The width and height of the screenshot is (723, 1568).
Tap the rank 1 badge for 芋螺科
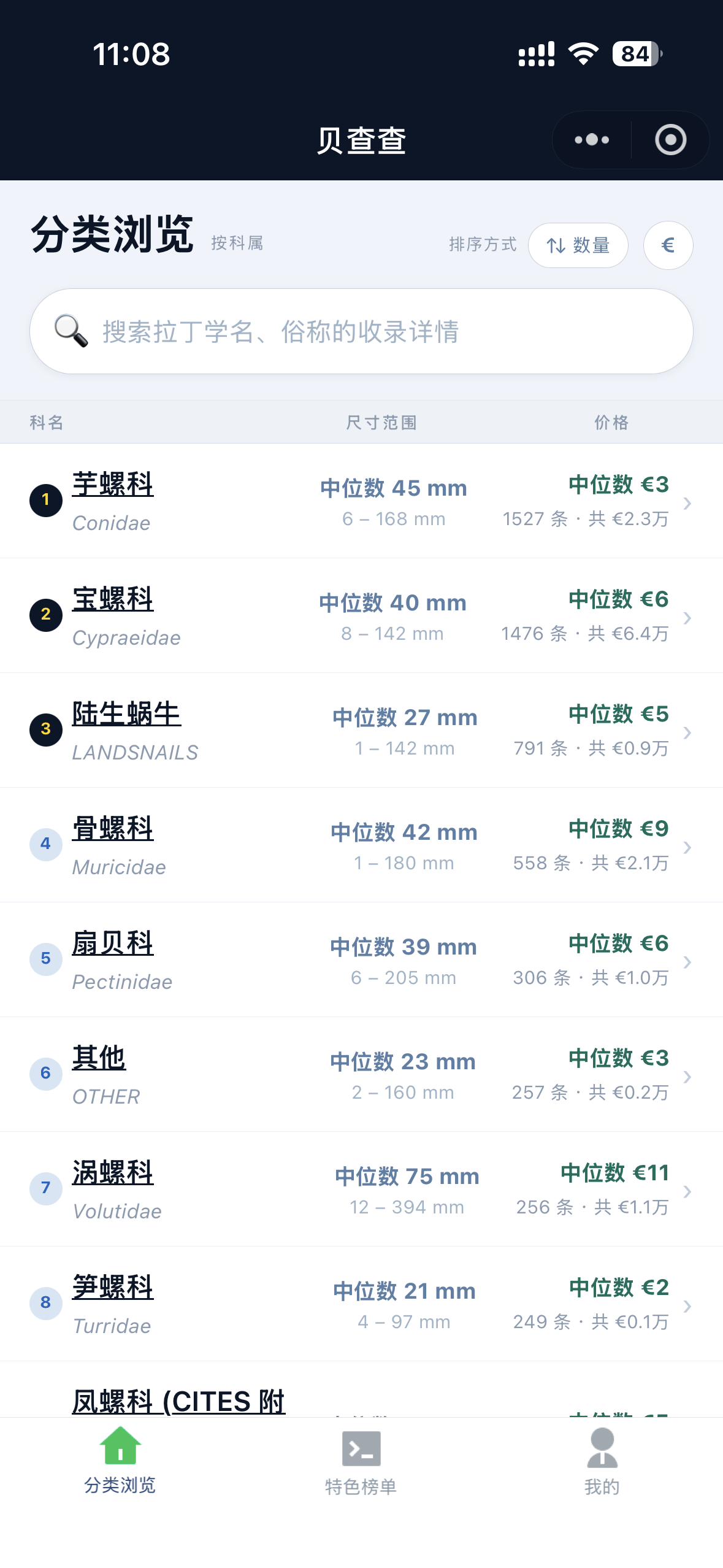[x=46, y=500]
